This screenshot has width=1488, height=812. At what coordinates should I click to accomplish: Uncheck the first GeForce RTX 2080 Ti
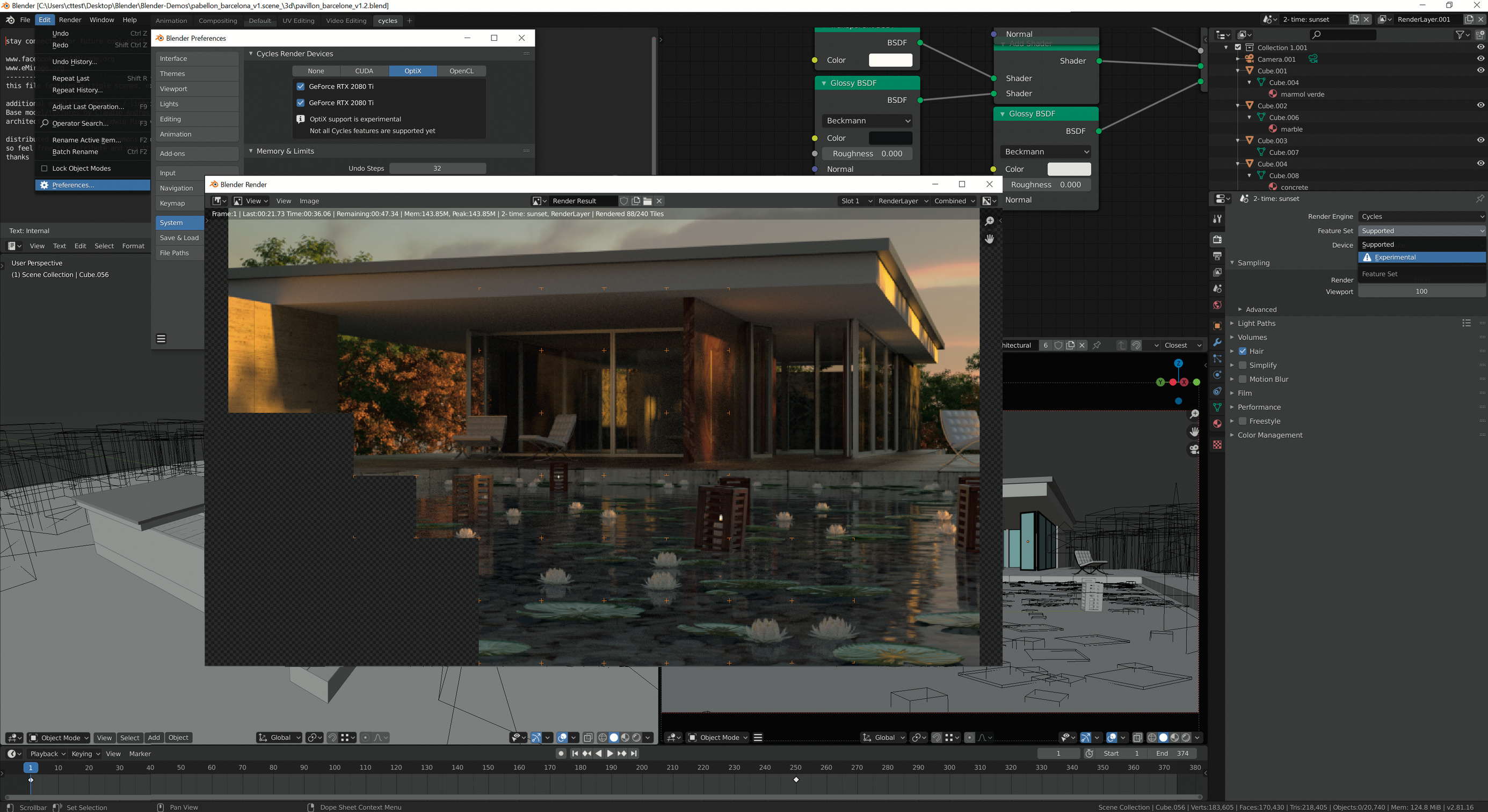tap(300, 86)
